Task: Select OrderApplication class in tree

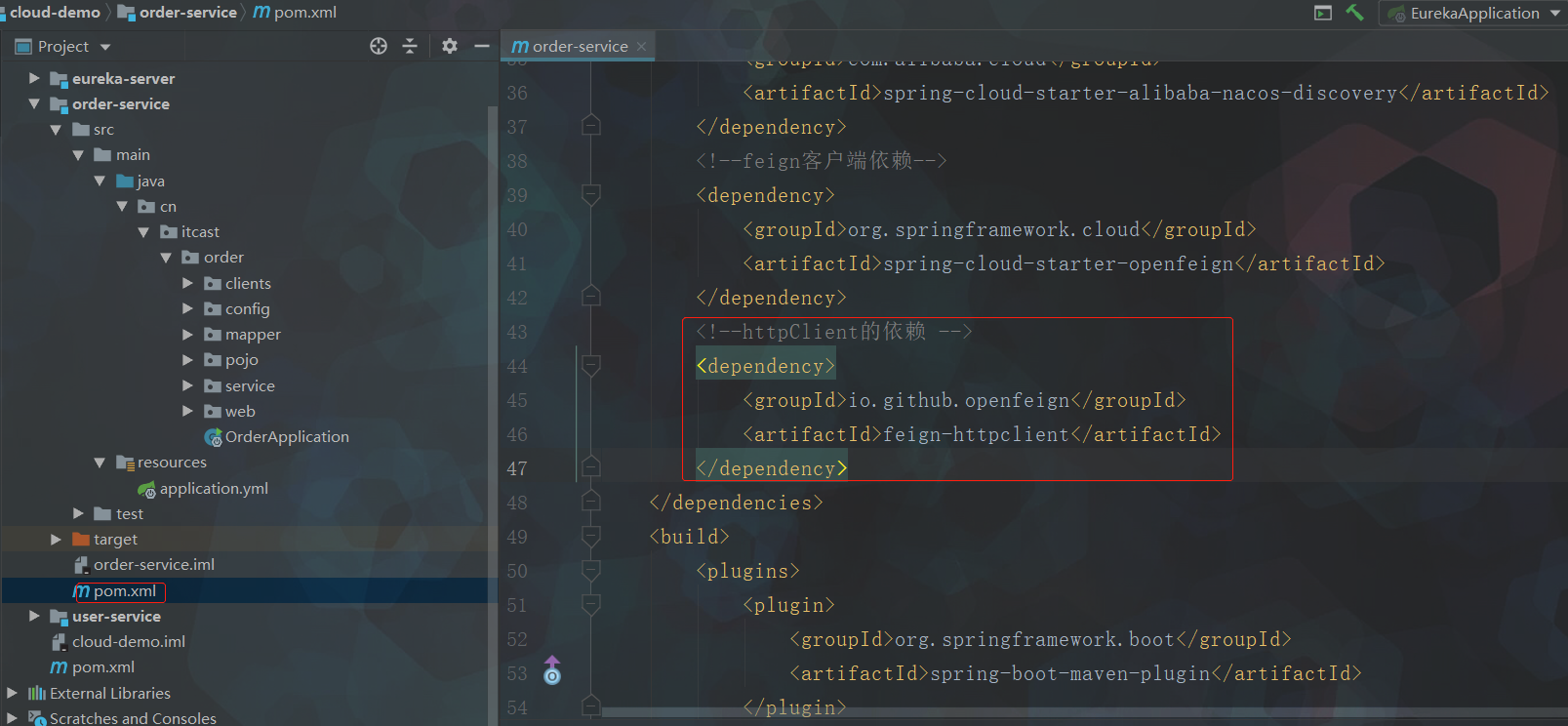Action: [x=287, y=436]
